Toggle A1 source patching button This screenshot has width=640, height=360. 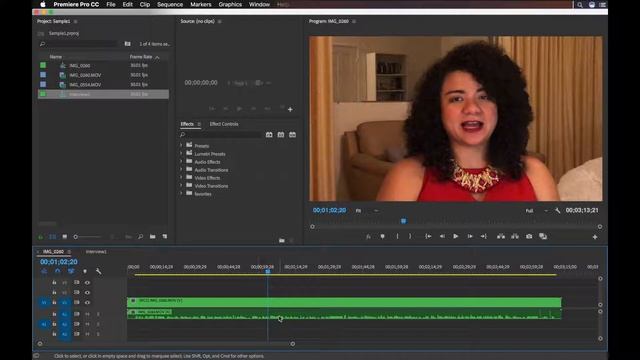click(x=44, y=324)
